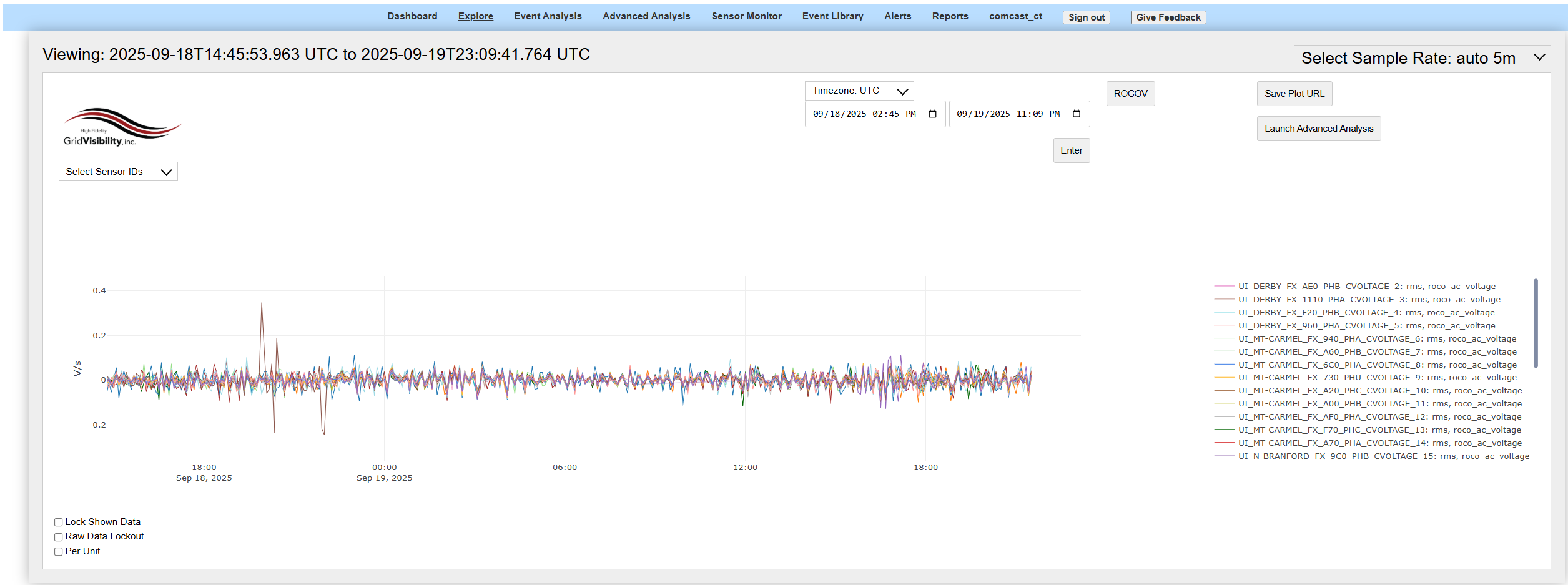Enable the Lock Shown Data checkbox
The width and height of the screenshot is (1568, 585).
tap(59, 523)
